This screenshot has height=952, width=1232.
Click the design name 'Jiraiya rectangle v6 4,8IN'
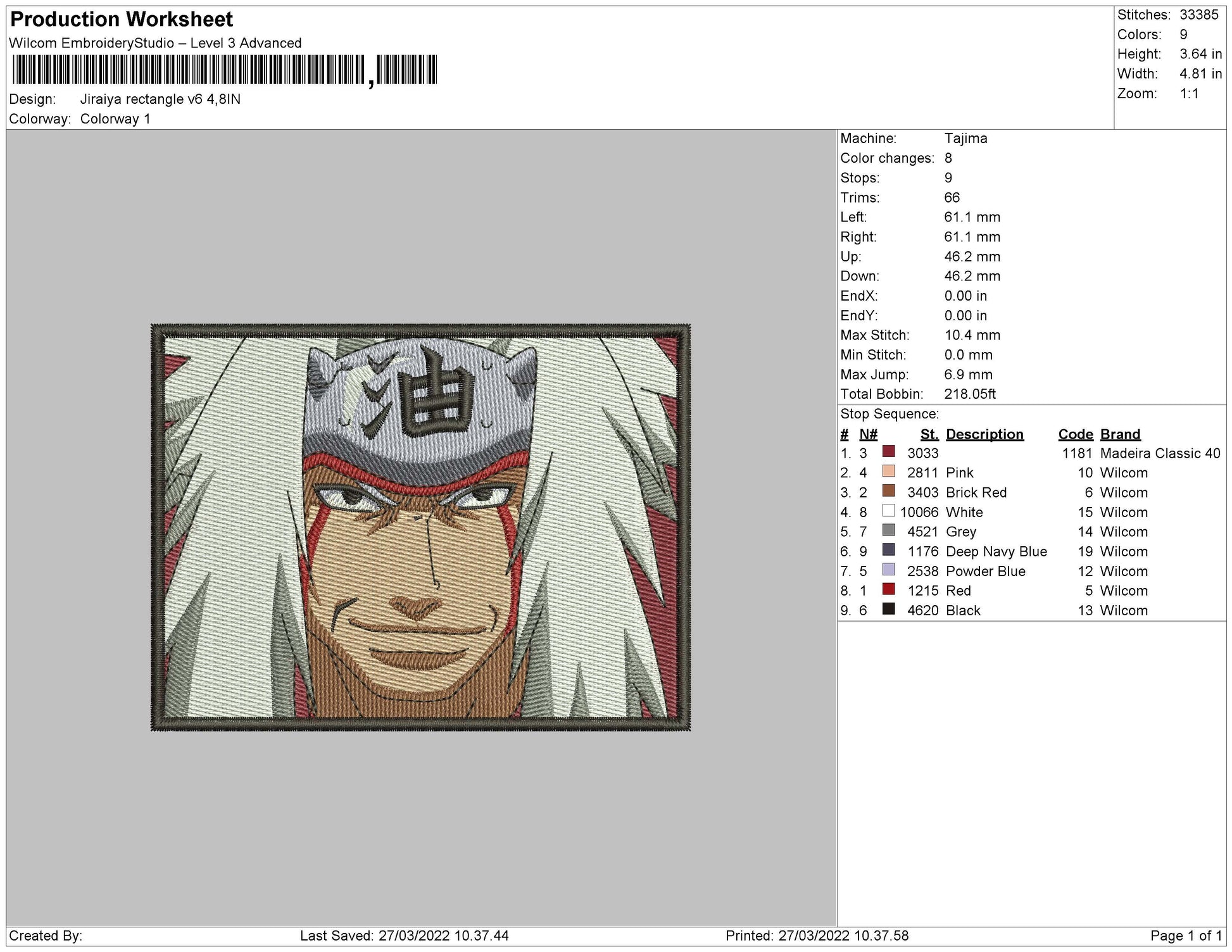(160, 99)
